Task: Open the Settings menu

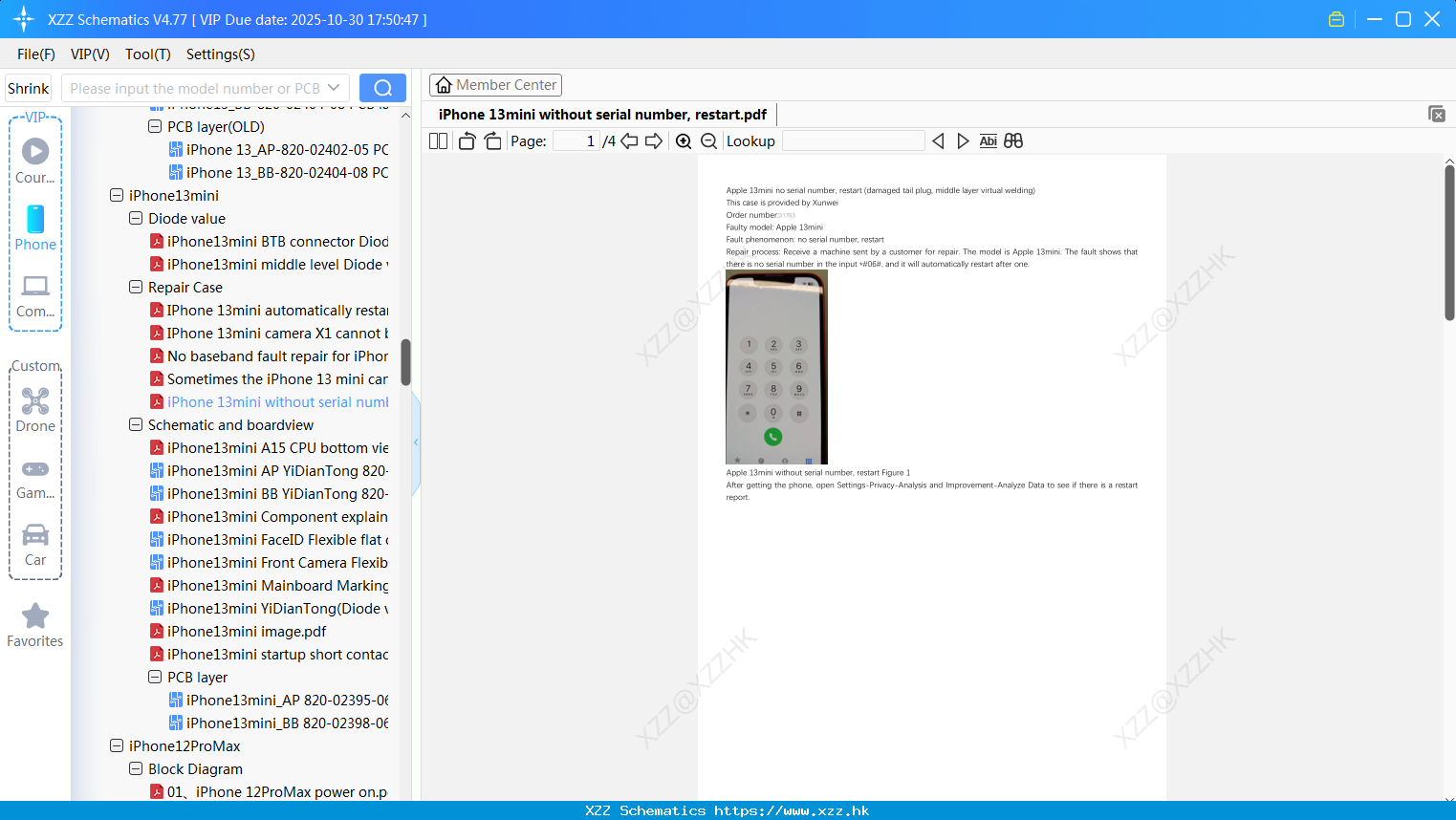Action: tap(221, 54)
